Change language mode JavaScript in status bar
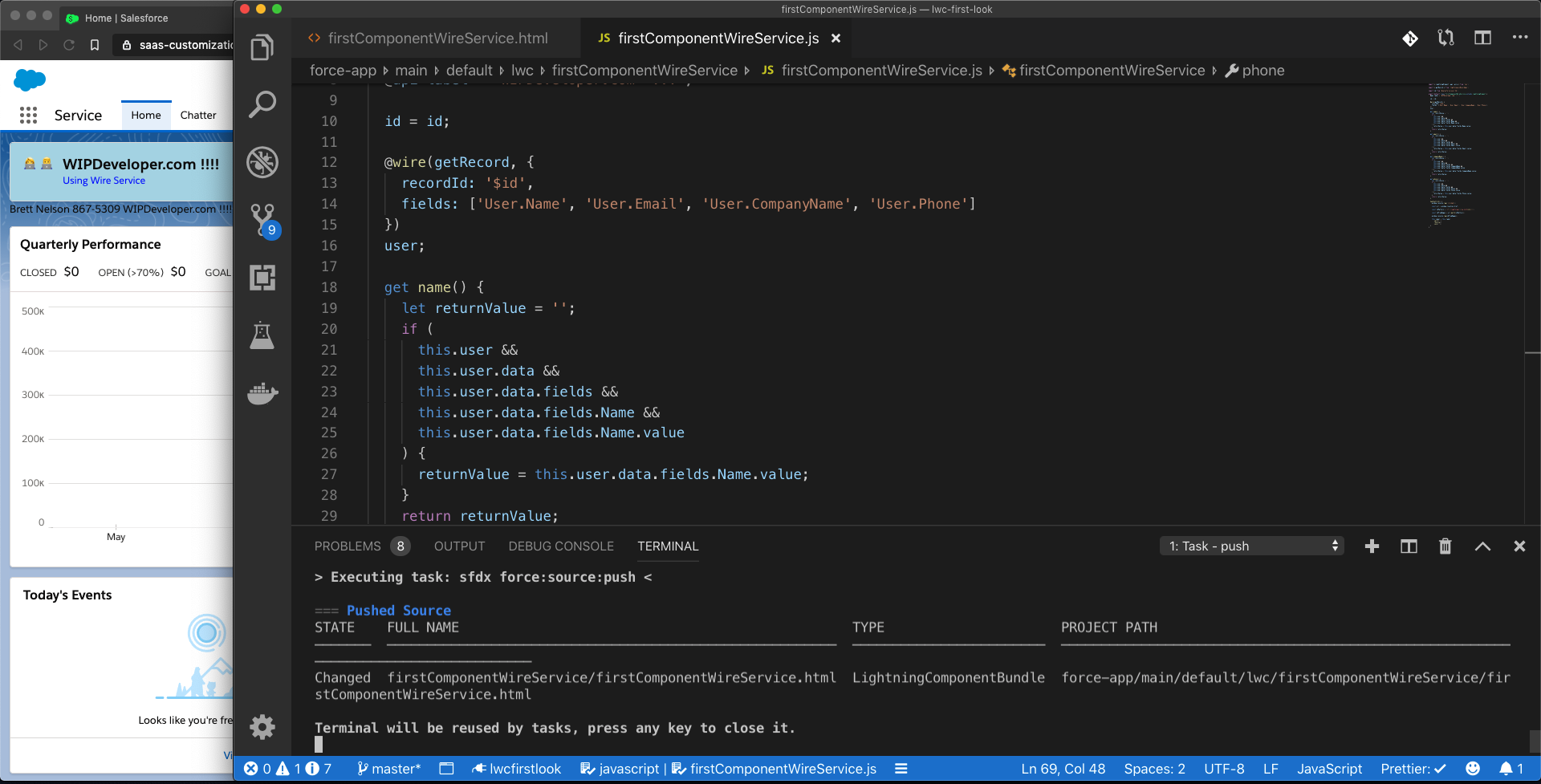The image size is (1541, 784). 1329,769
